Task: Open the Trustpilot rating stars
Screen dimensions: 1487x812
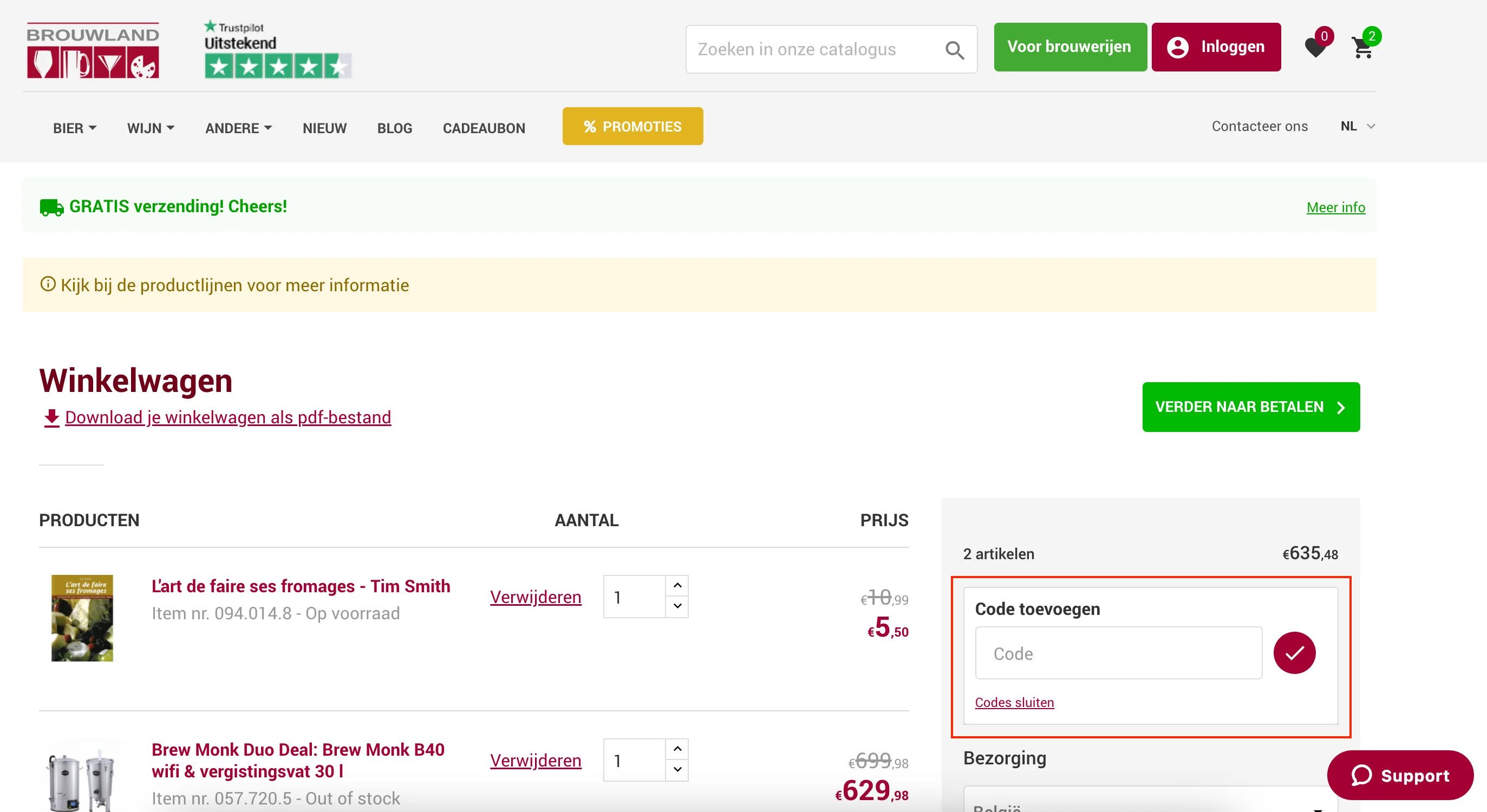Action: (x=278, y=67)
